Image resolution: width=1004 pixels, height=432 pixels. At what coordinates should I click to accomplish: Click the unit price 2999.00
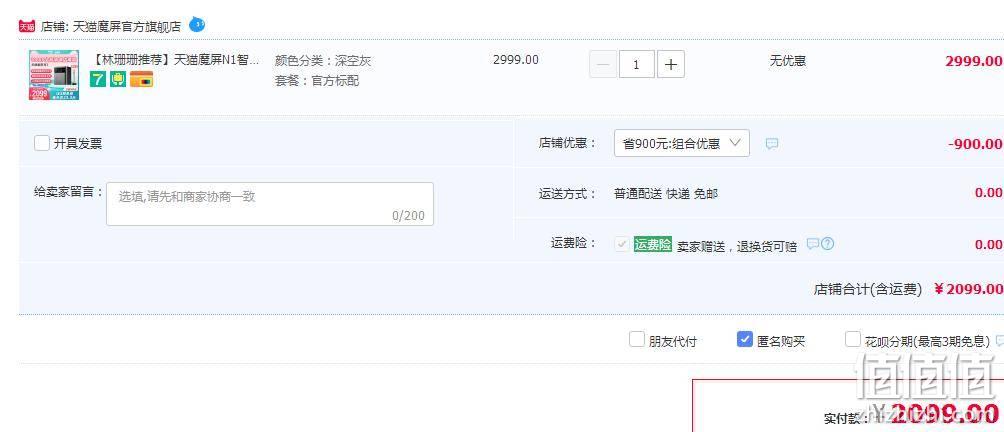click(x=515, y=60)
